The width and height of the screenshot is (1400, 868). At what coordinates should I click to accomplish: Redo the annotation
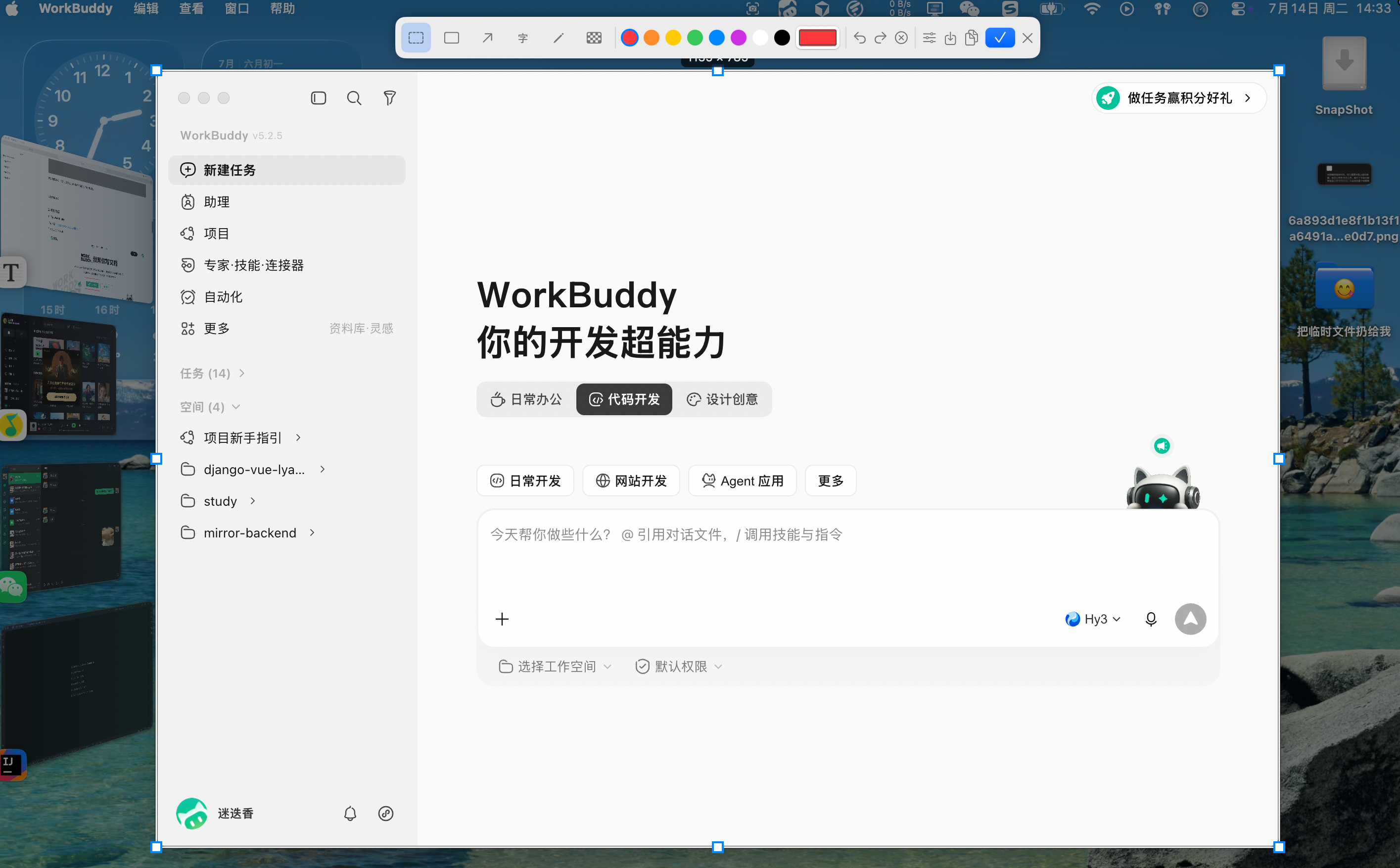(x=880, y=38)
